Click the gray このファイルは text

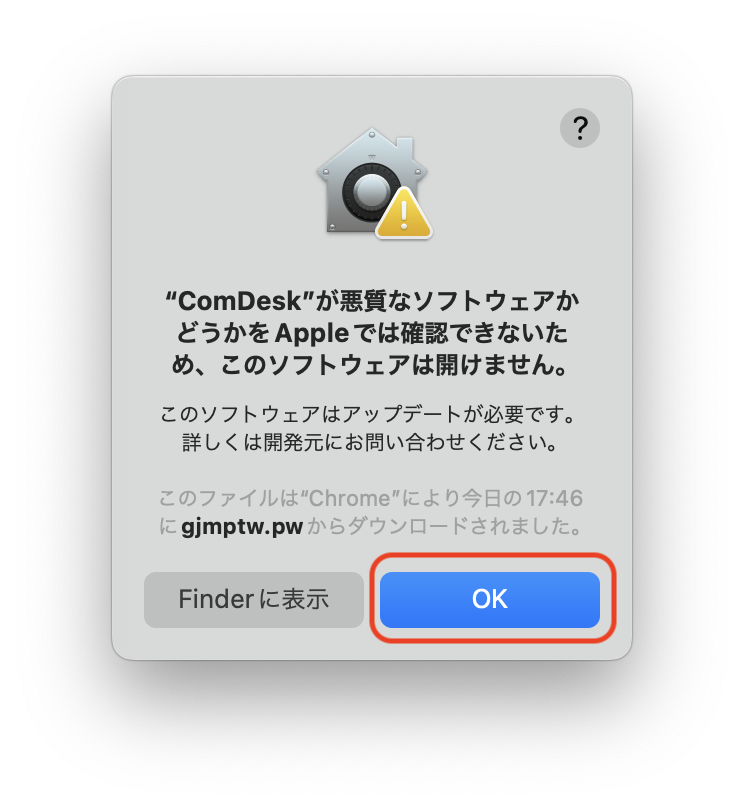[x=228, y=499]
